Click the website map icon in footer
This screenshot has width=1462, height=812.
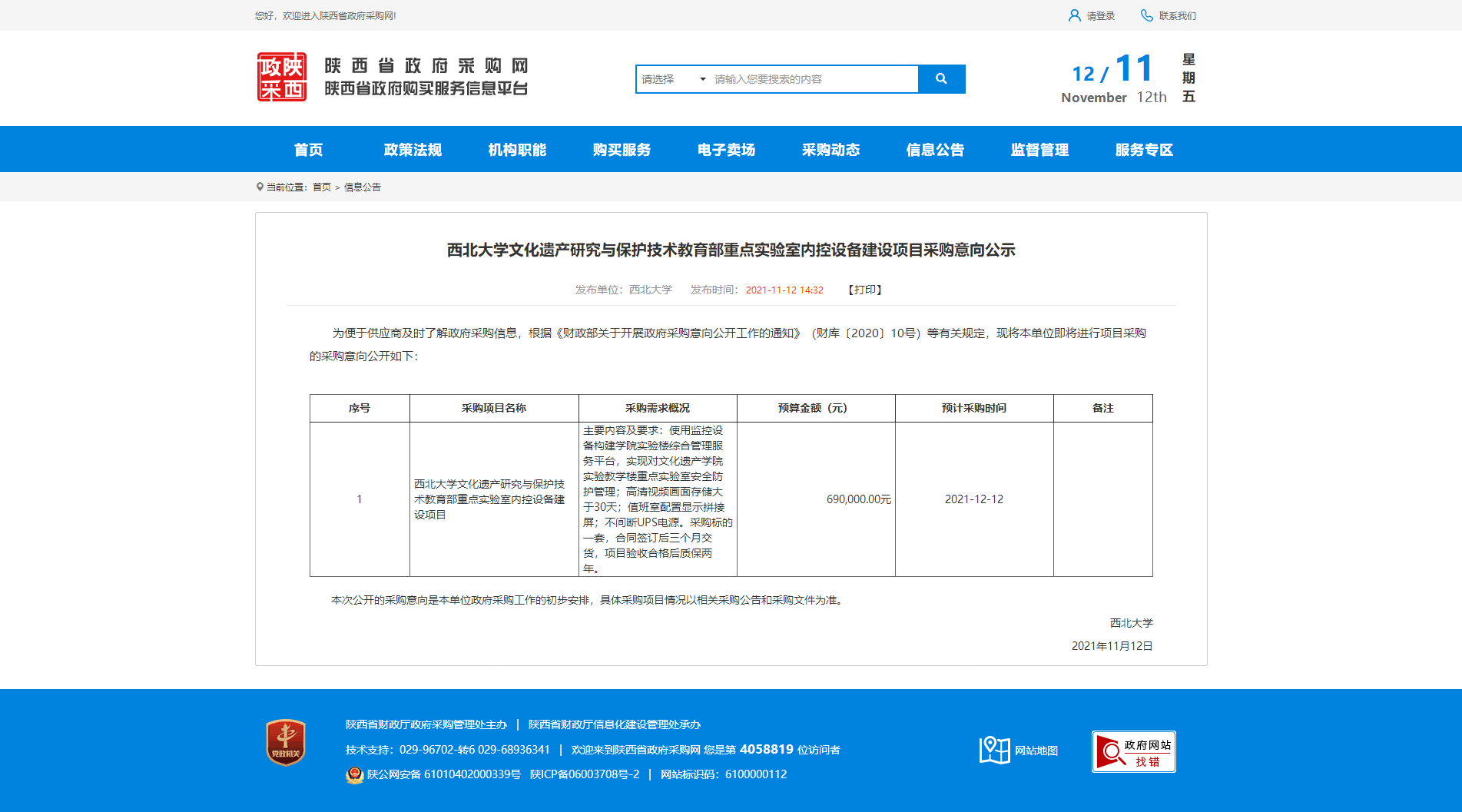click(x=994, y=750)
